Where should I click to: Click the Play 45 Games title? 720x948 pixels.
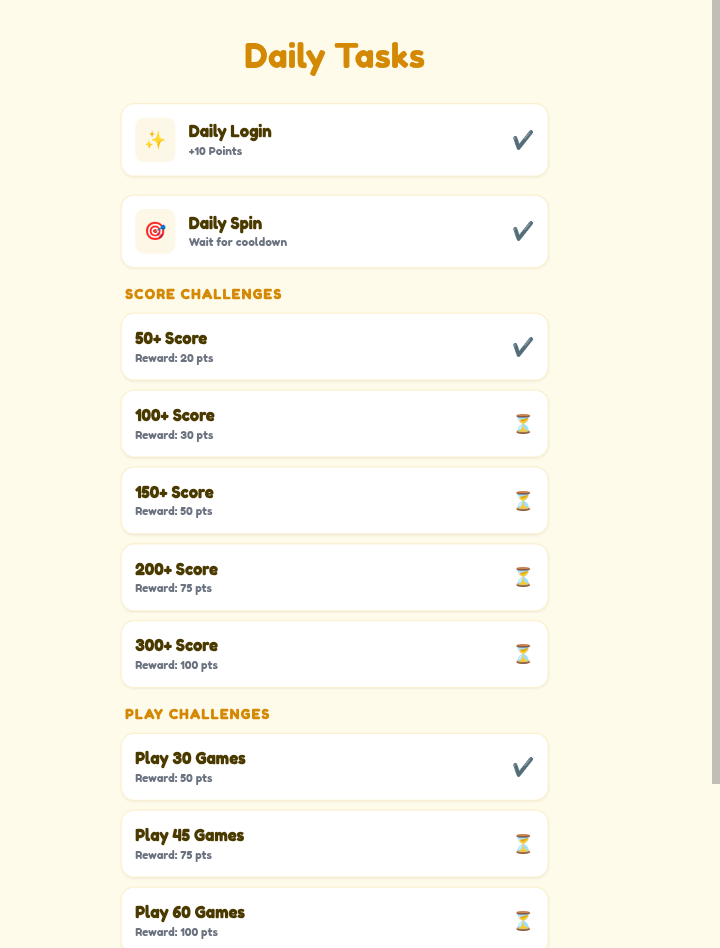pyautogui.click(x=189, y=836)
